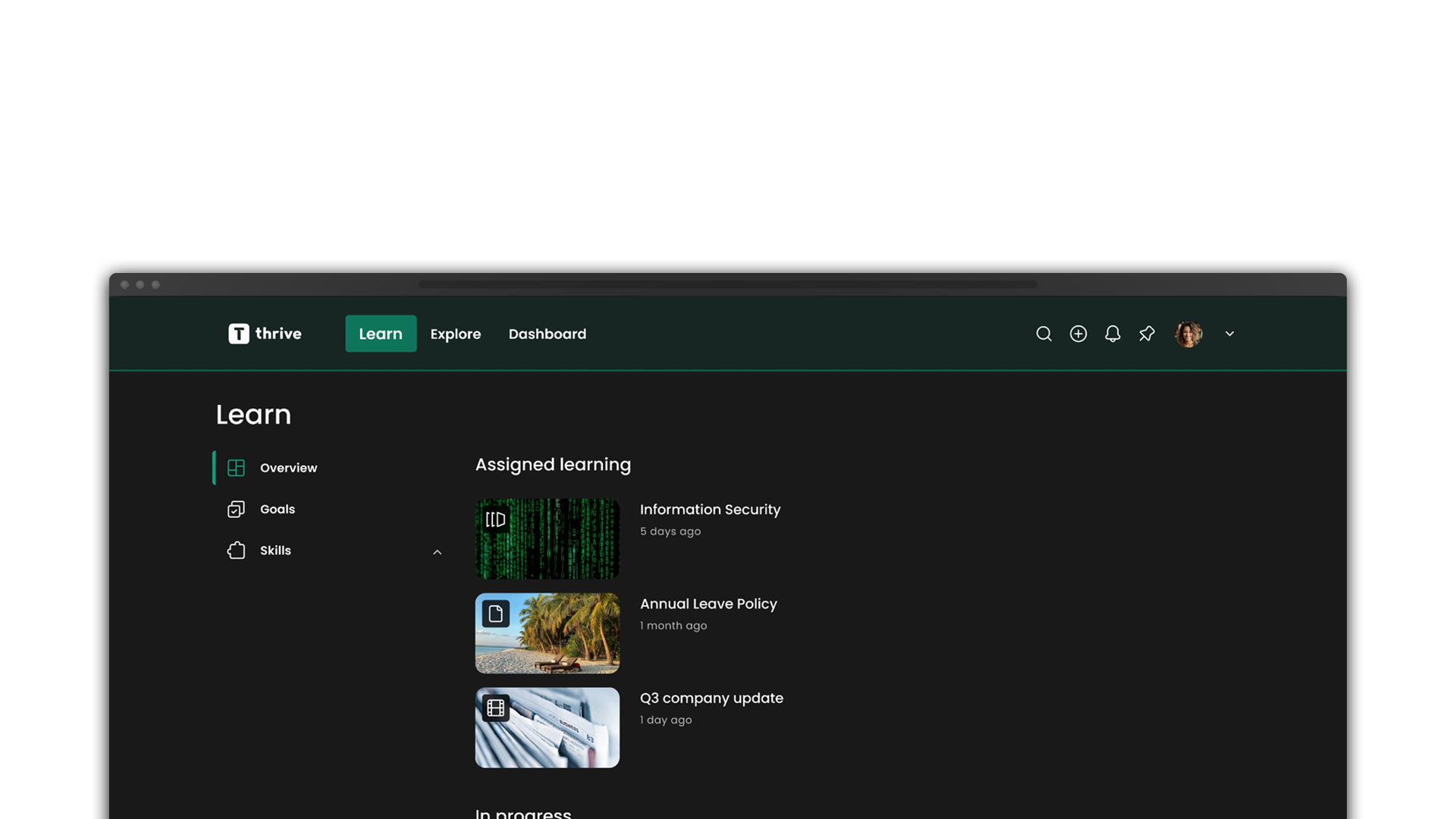
Task: Click the plus circle create icon
Action: [x=1078, y=334]
